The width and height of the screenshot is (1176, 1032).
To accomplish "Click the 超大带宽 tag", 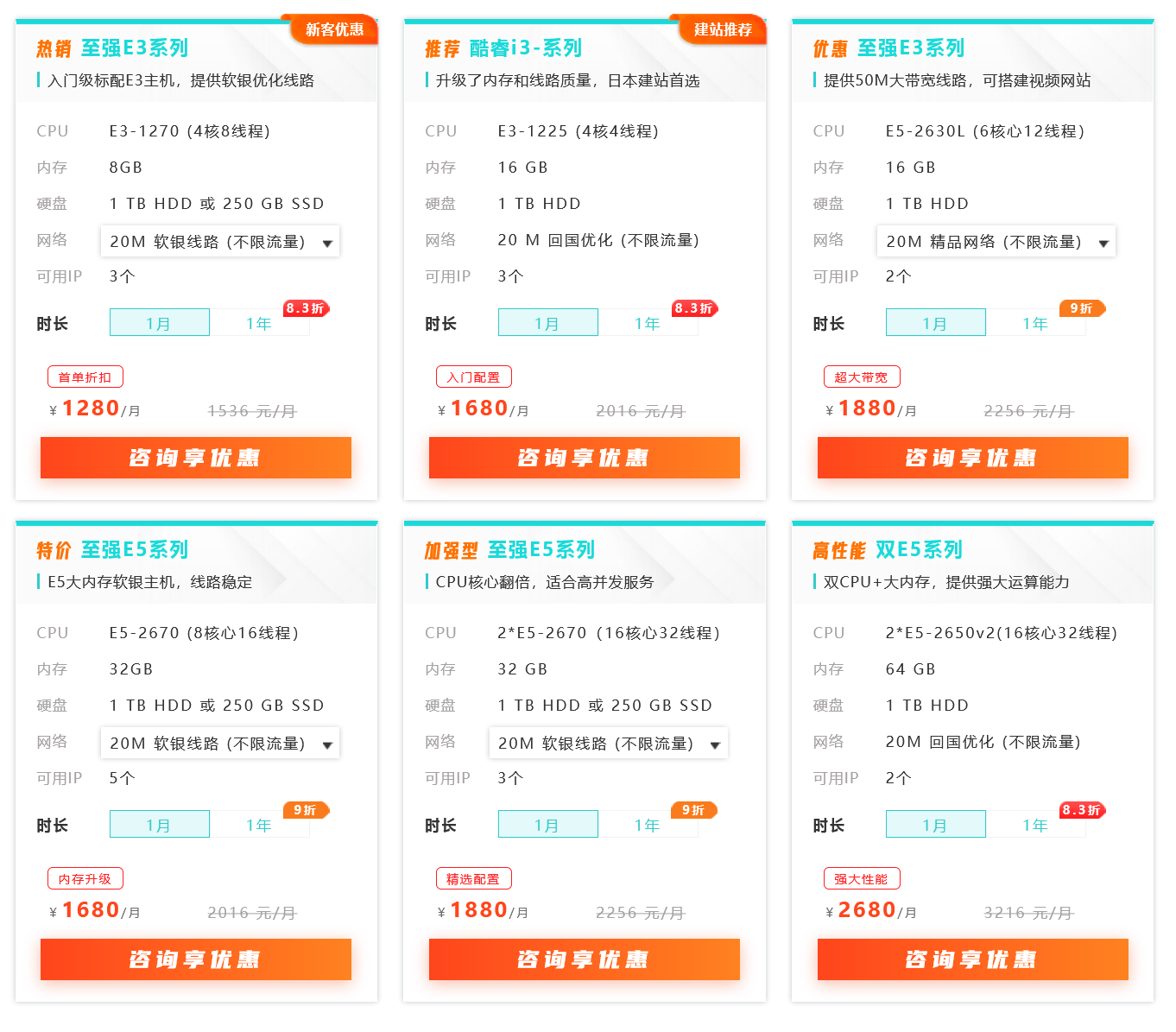I will [x=861, y=377].
